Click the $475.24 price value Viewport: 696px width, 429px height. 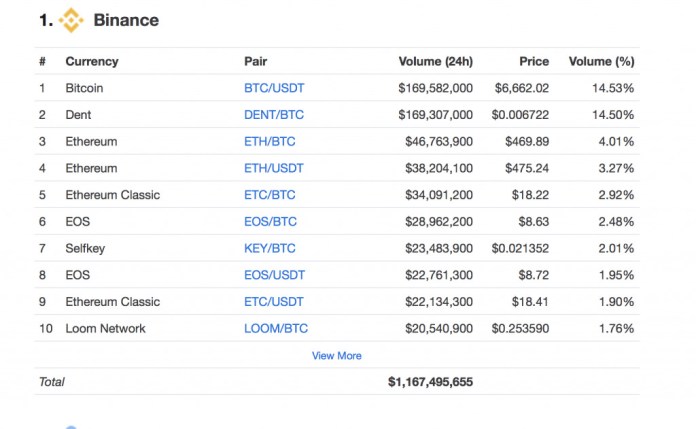click(x=527, y=168)
